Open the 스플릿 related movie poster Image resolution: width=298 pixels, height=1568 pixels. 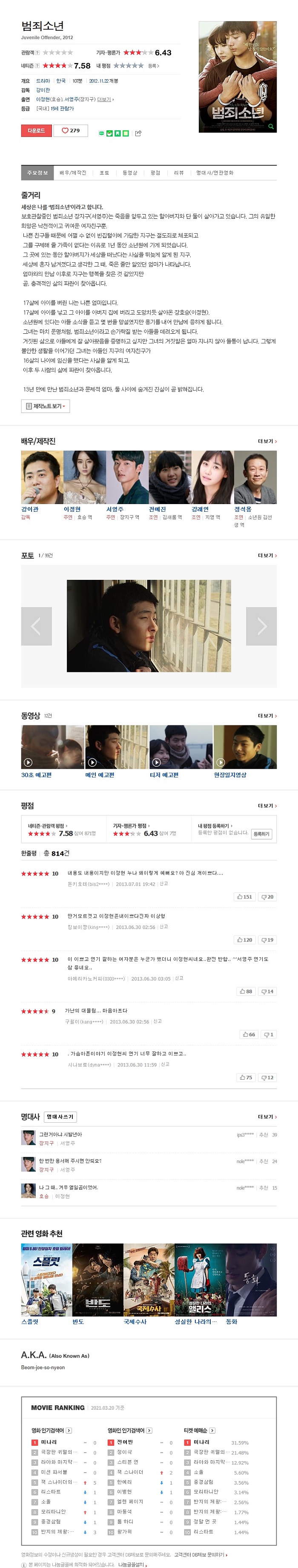click(x=46, y=1280)
